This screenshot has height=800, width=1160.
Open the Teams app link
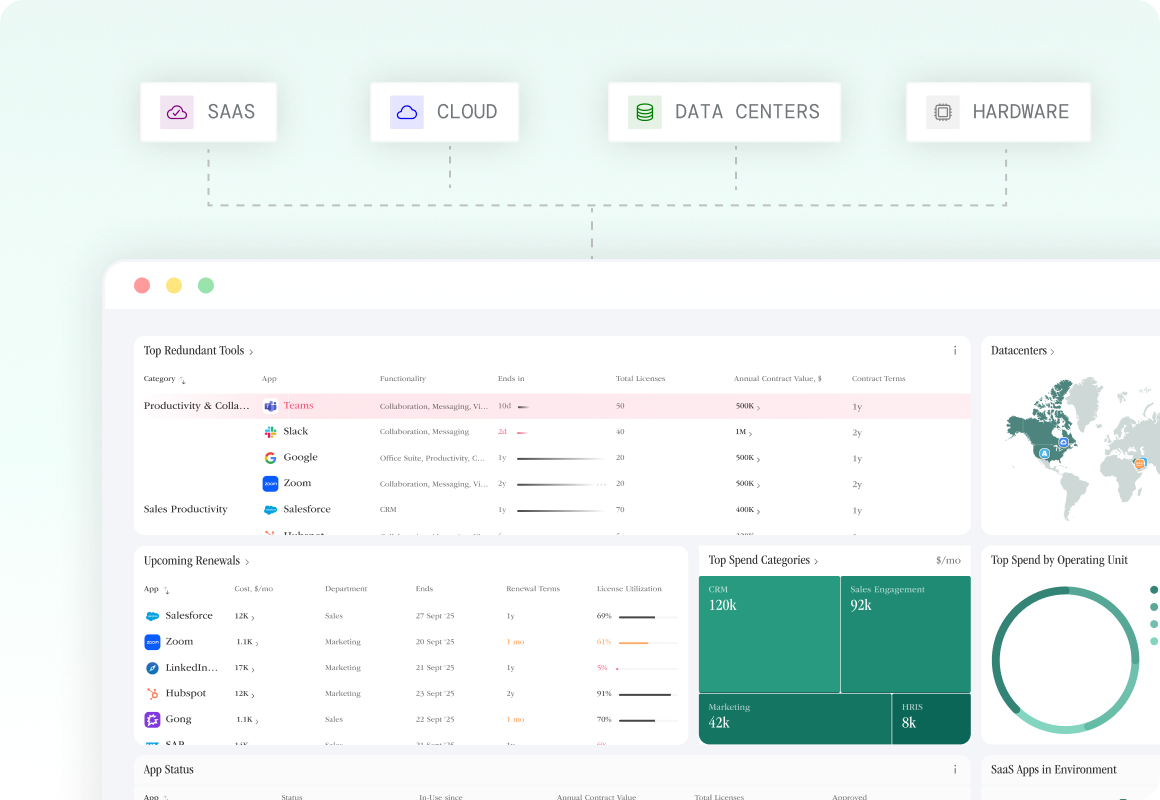298,406
